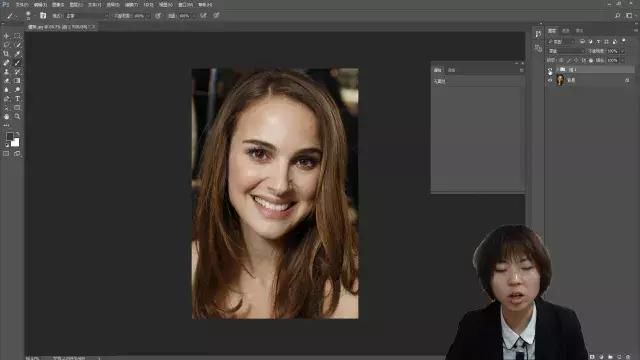Viewport: 640px width, 360px height.
Task: Switch to the Channels tab in layers panel
Action: (x=566, y=31)
